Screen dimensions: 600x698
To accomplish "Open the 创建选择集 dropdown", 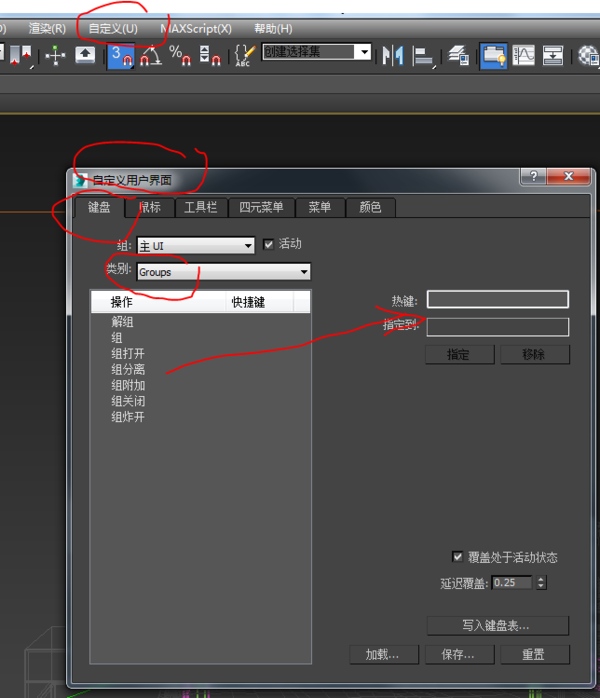I will pos(316,52).
